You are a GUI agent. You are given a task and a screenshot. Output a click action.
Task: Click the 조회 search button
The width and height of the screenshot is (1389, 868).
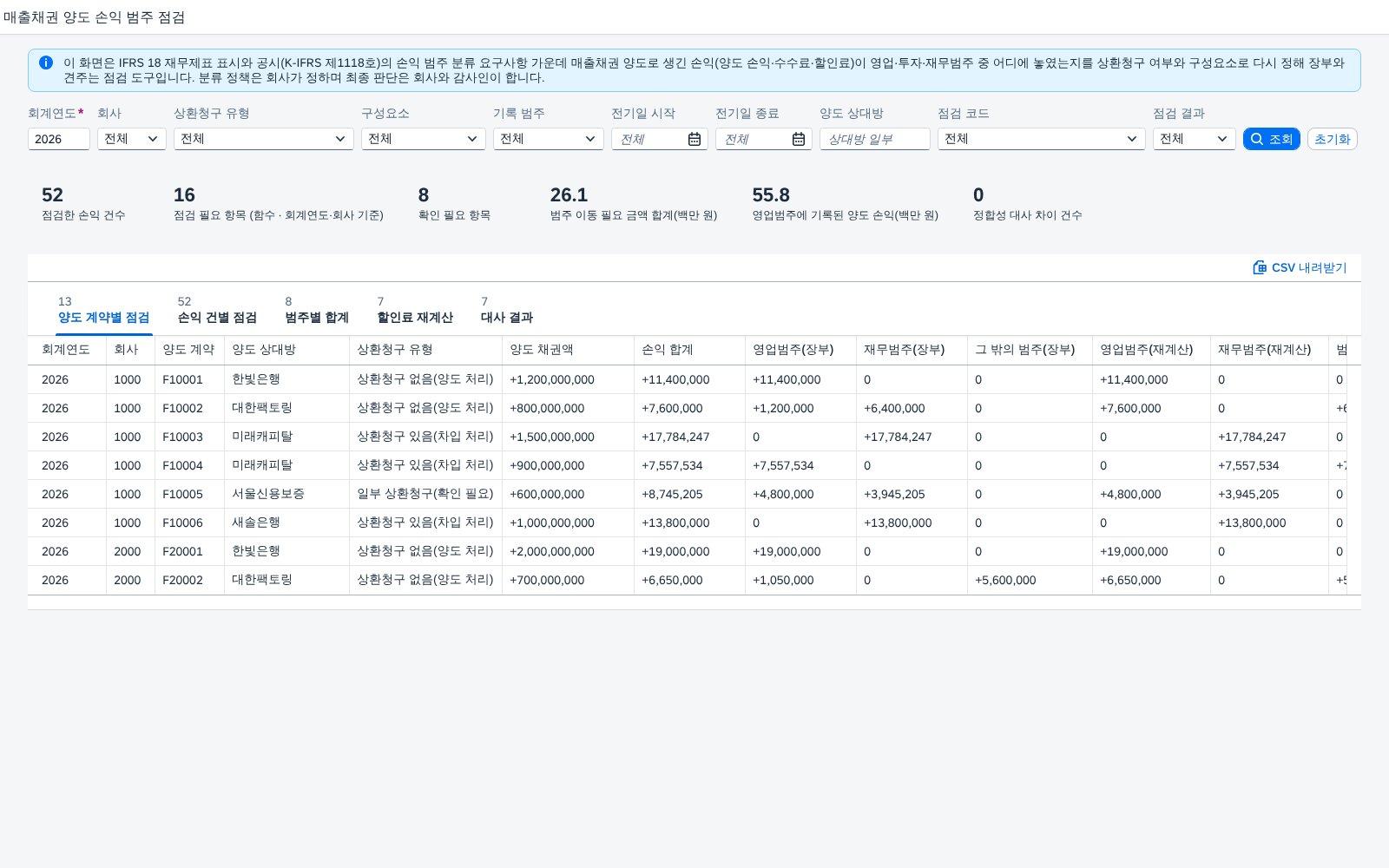pos(1272,139)
